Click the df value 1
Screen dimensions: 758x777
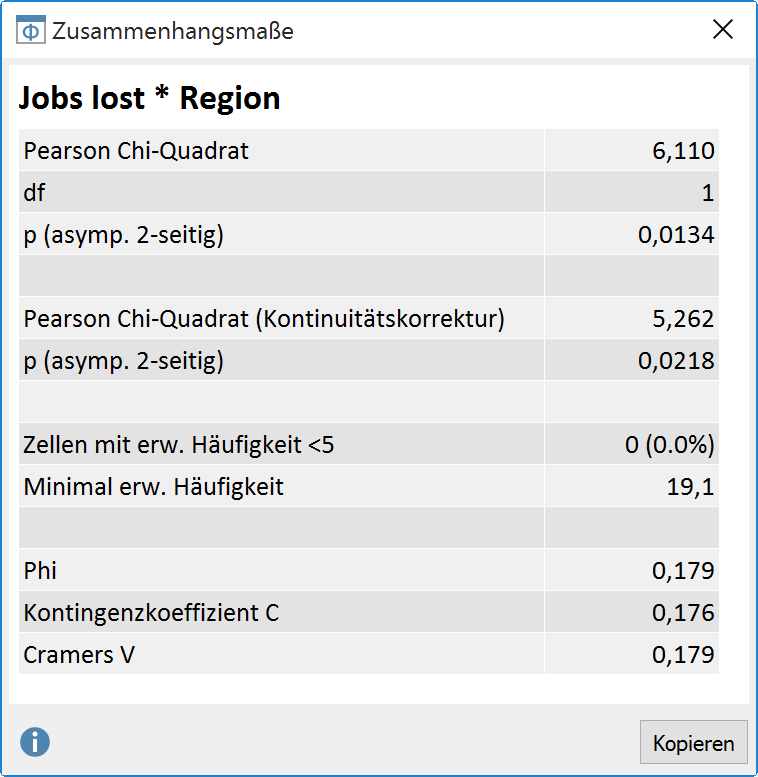(707, 193)
